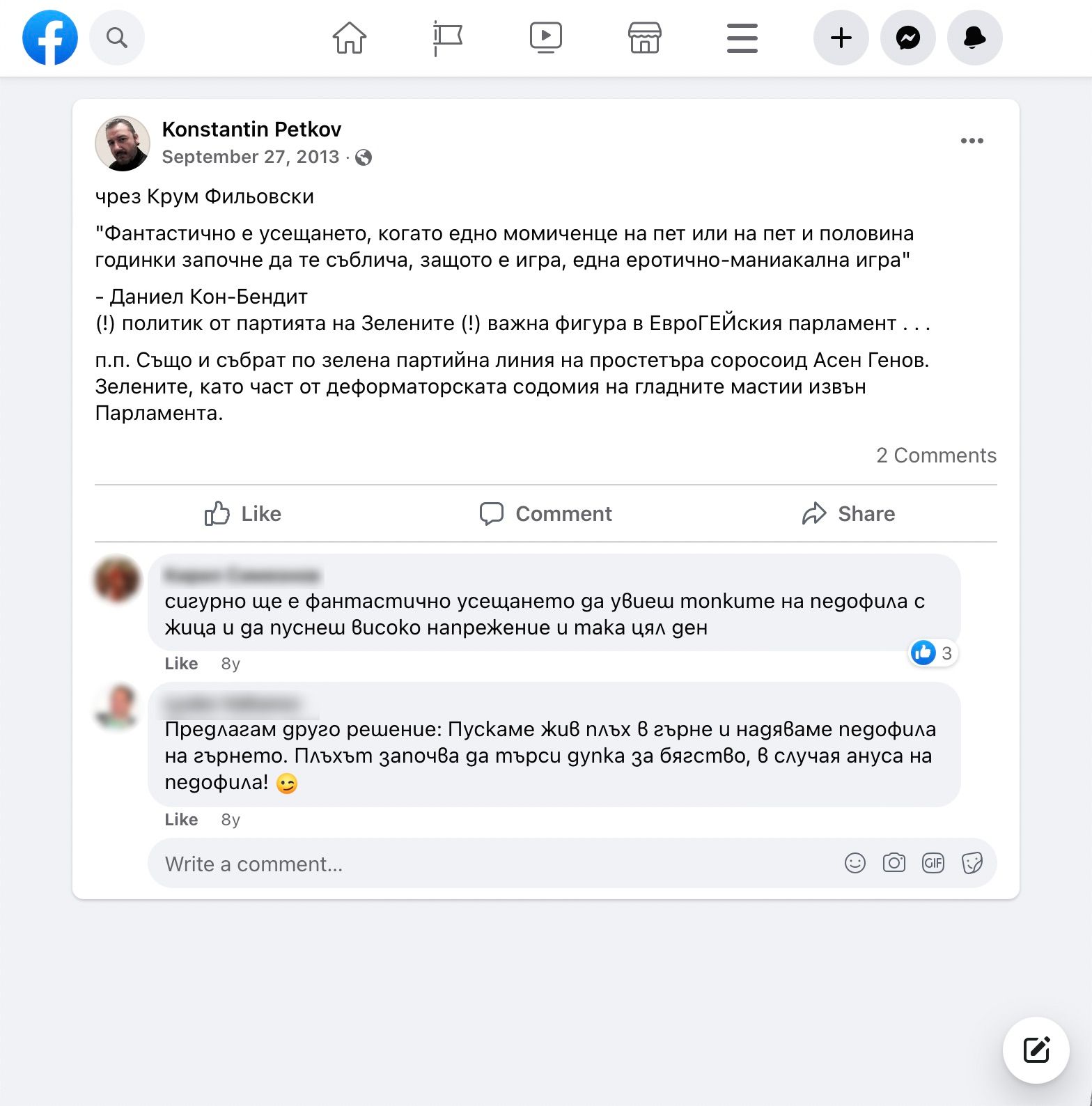Expand the 2 Comments link
The width and height of the screenshot is (1092, 1106).
(936, 455)
